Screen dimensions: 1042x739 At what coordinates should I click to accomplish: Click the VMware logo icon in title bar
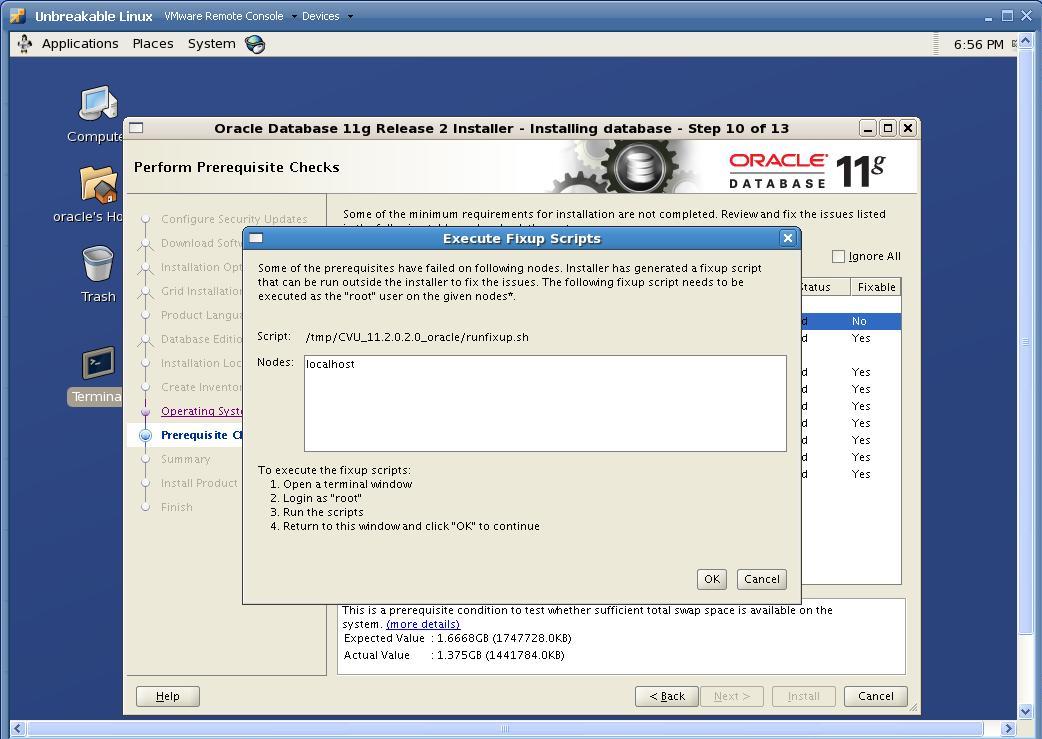(18, 15)
